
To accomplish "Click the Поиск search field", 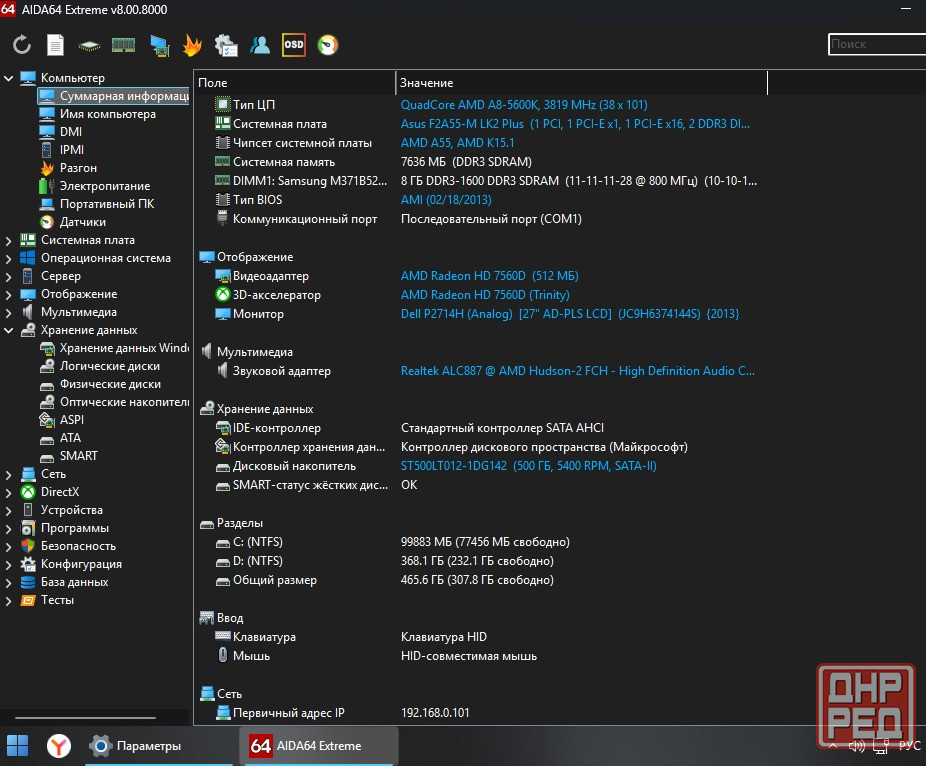I will coord(875,44).
